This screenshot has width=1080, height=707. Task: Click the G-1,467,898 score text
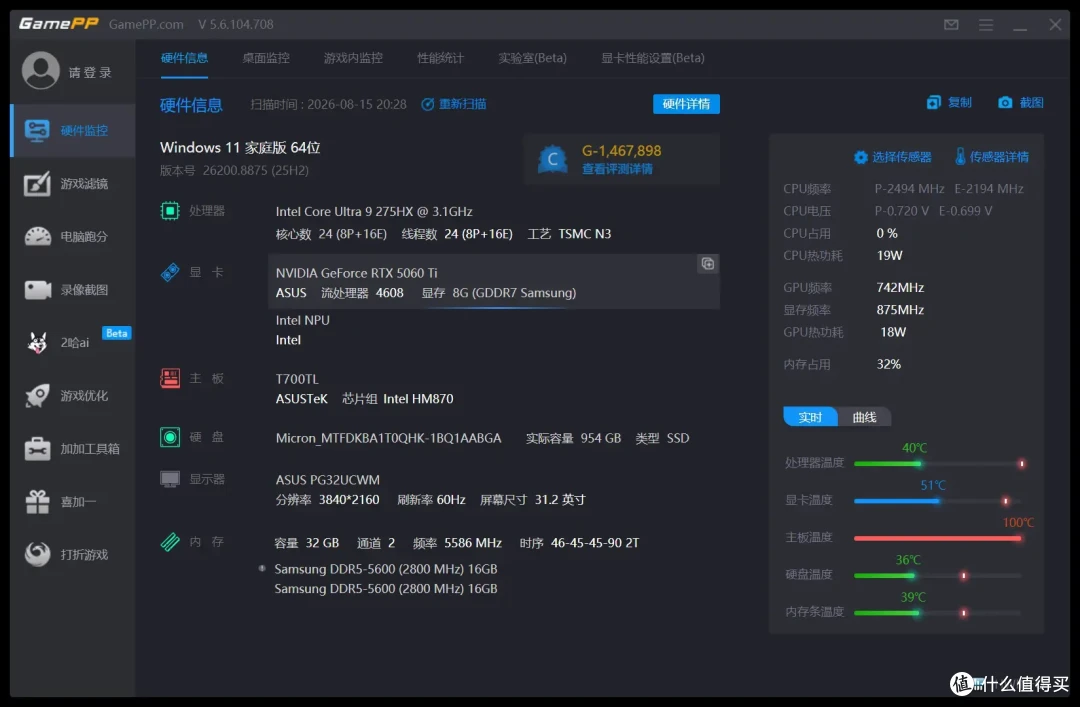tap(621, 150)
